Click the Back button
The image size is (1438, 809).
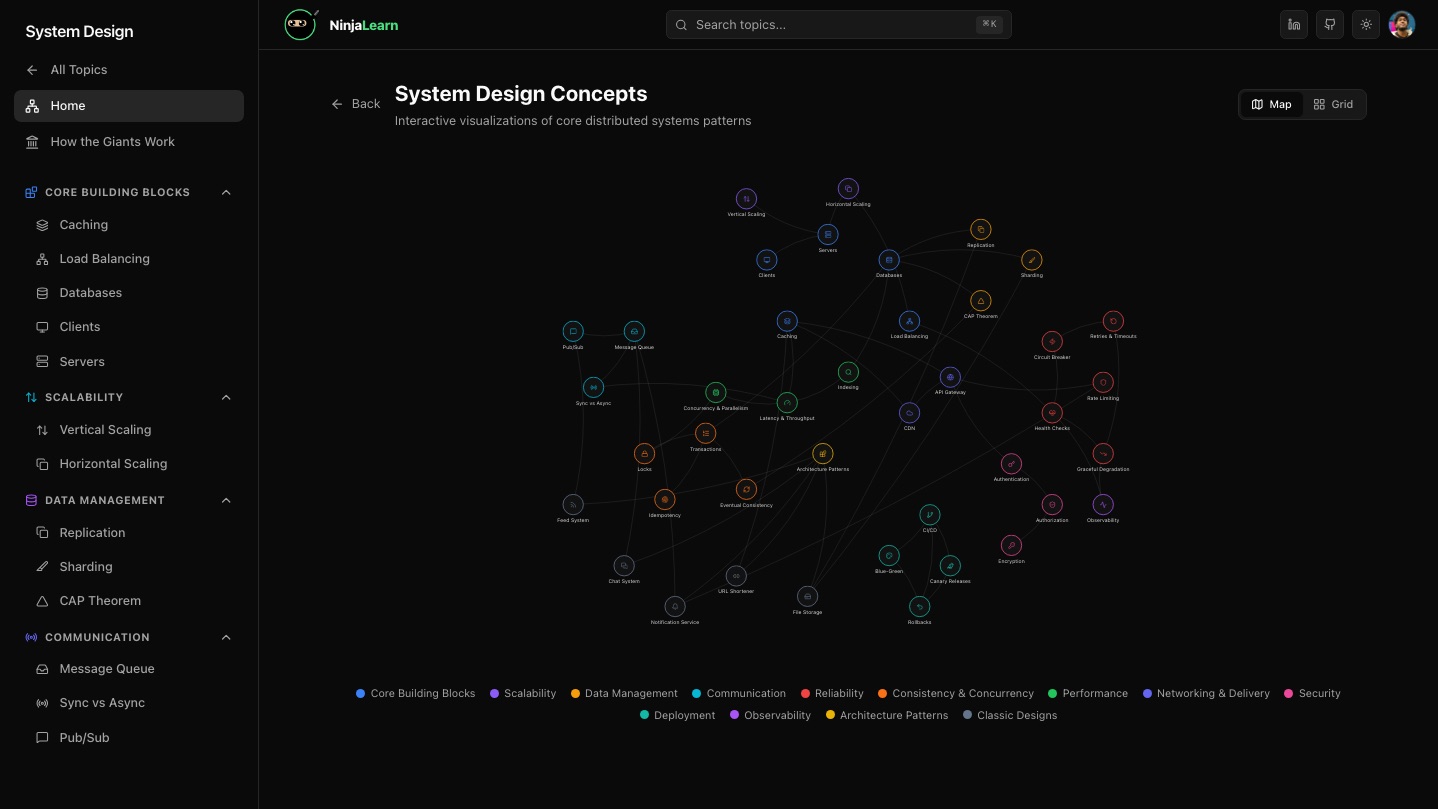click(x=356, y=104)
